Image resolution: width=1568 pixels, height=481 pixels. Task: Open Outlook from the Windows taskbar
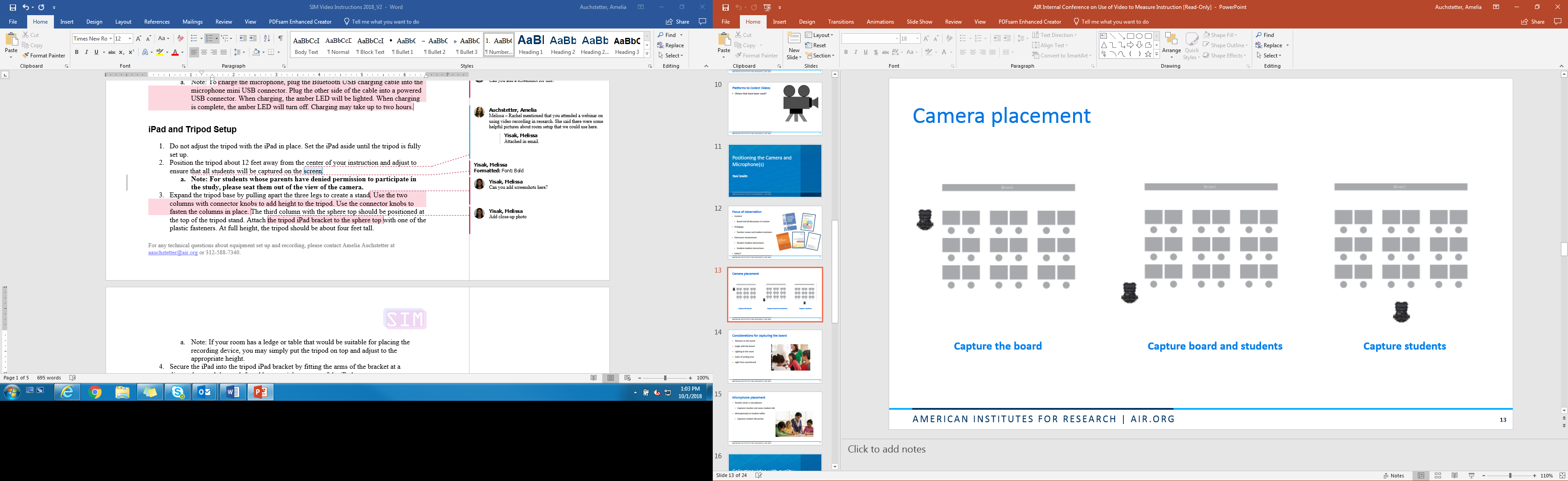coord(205,393)
